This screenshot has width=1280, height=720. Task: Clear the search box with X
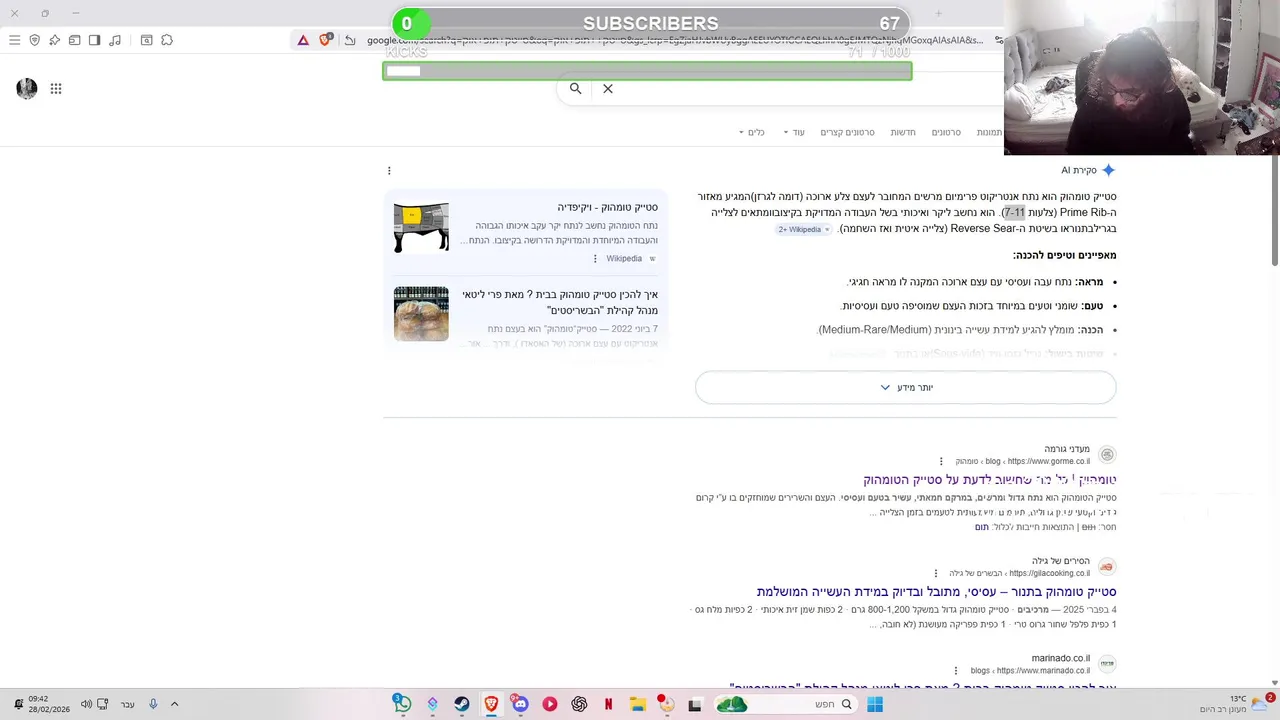[607, 89]
